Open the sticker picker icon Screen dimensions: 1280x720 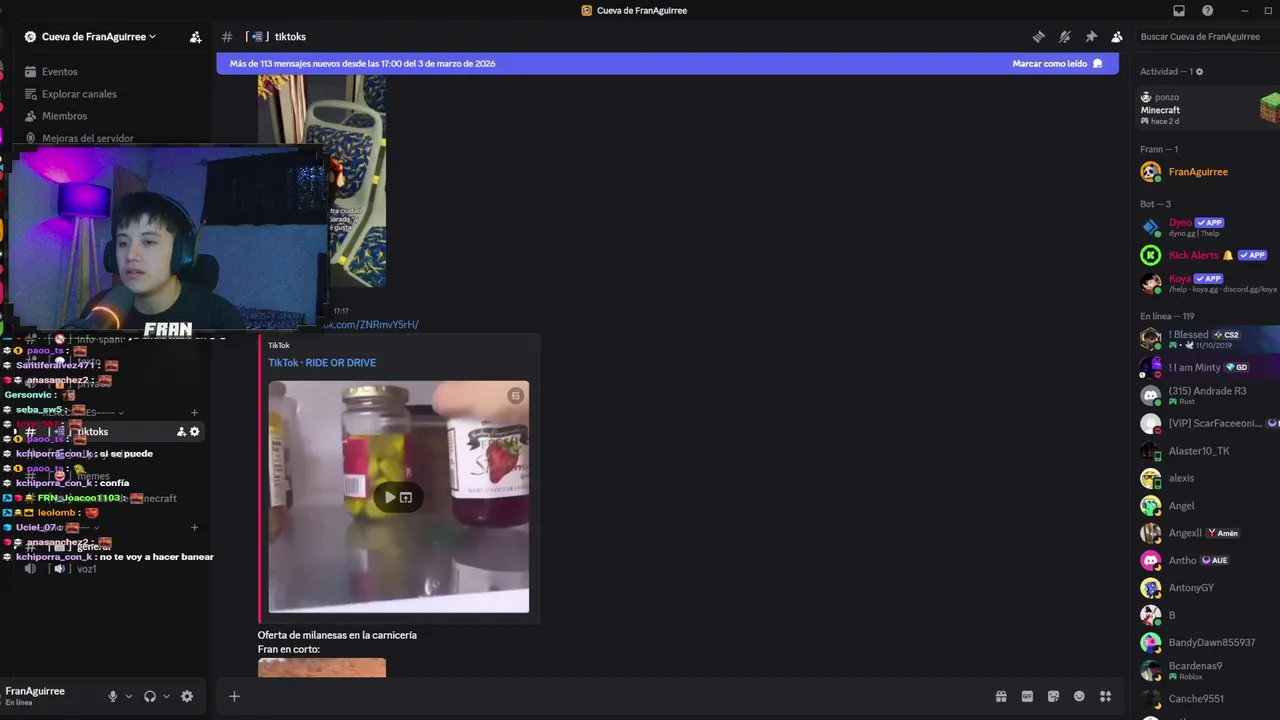[1053, 696]
